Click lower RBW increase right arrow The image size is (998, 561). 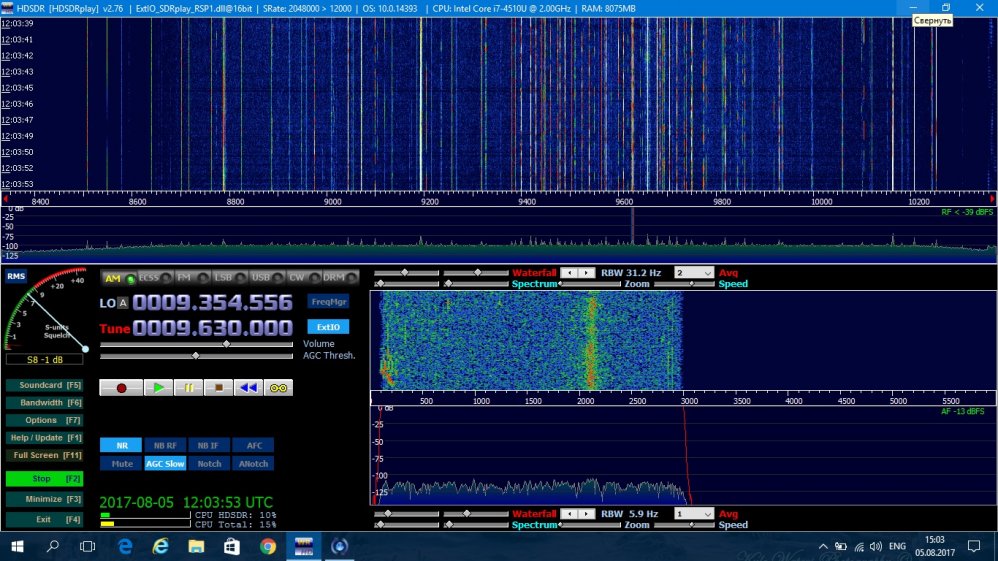click(x=586, y=514)
